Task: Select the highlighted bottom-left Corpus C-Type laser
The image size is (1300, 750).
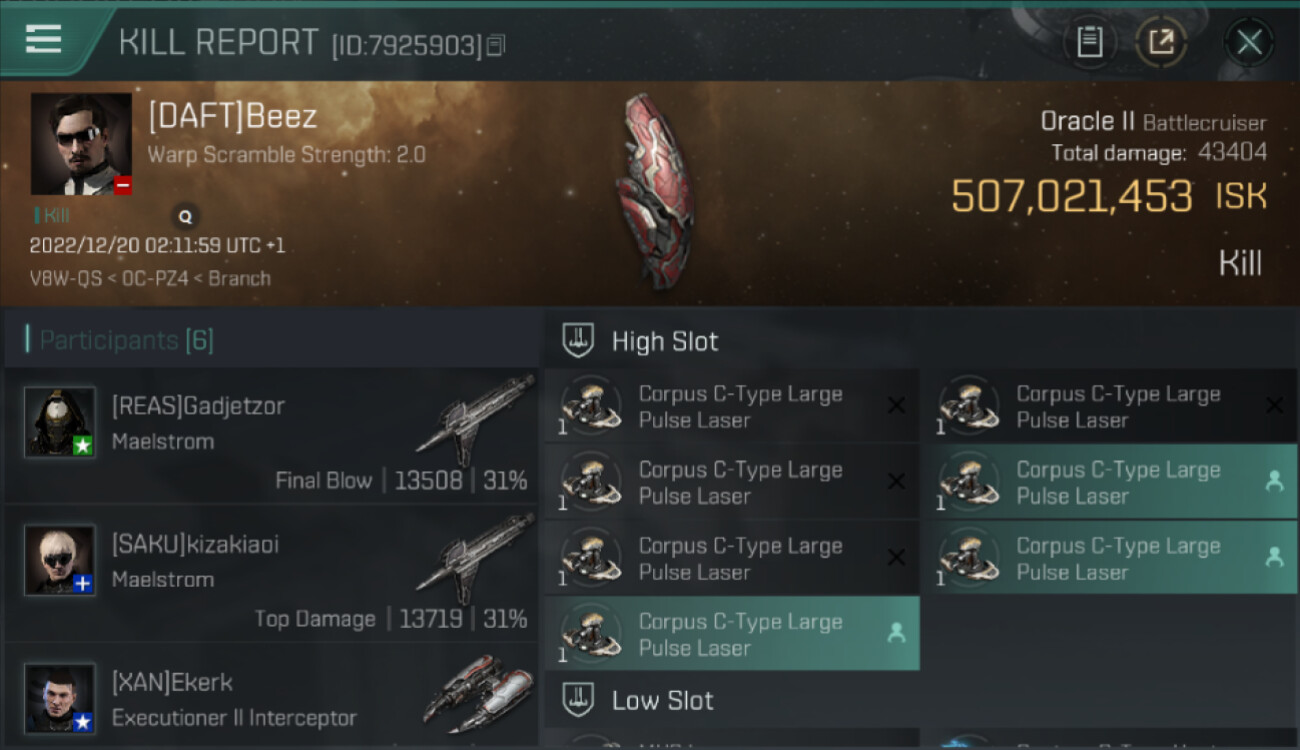Action: pos(733,634)
